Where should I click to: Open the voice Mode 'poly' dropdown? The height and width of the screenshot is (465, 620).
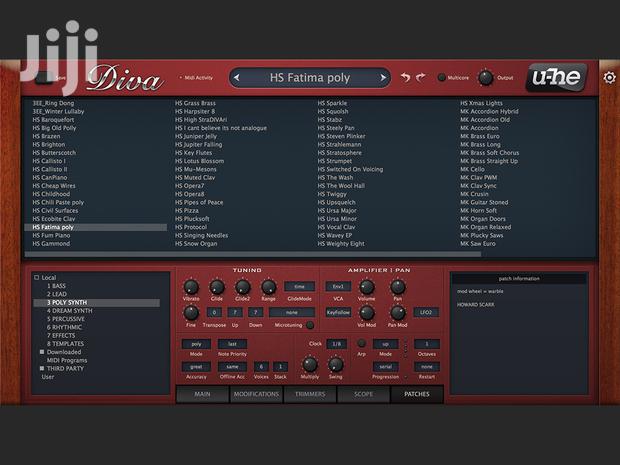[196, 344]
